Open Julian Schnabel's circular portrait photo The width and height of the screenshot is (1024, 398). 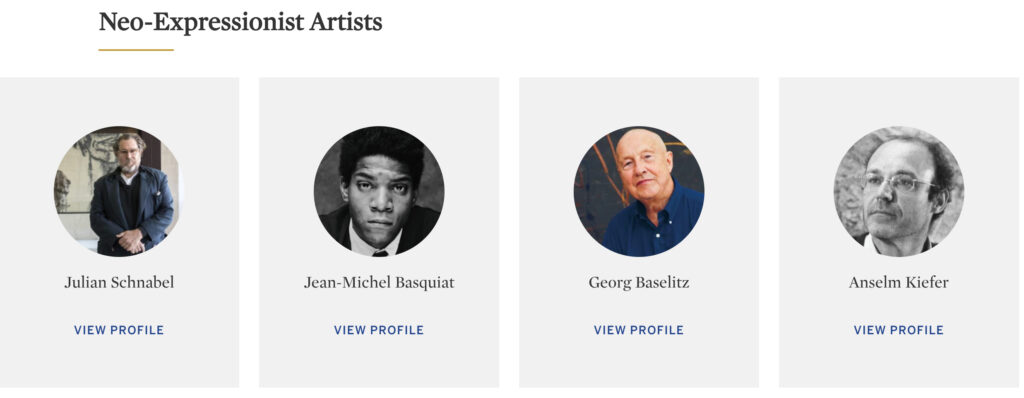[x=119, y=191]
